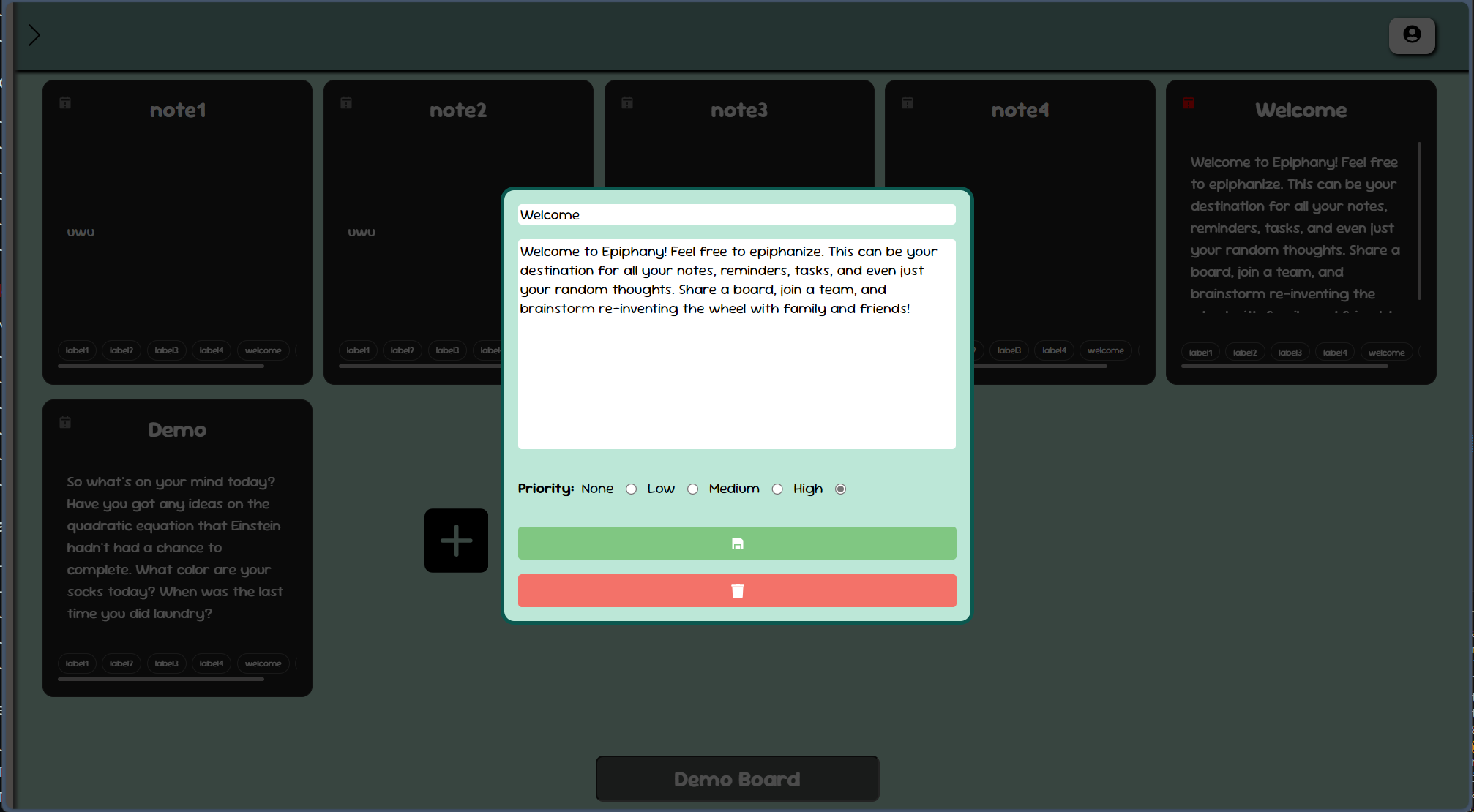Click label4 tag on Demo card

coord(212,663)
